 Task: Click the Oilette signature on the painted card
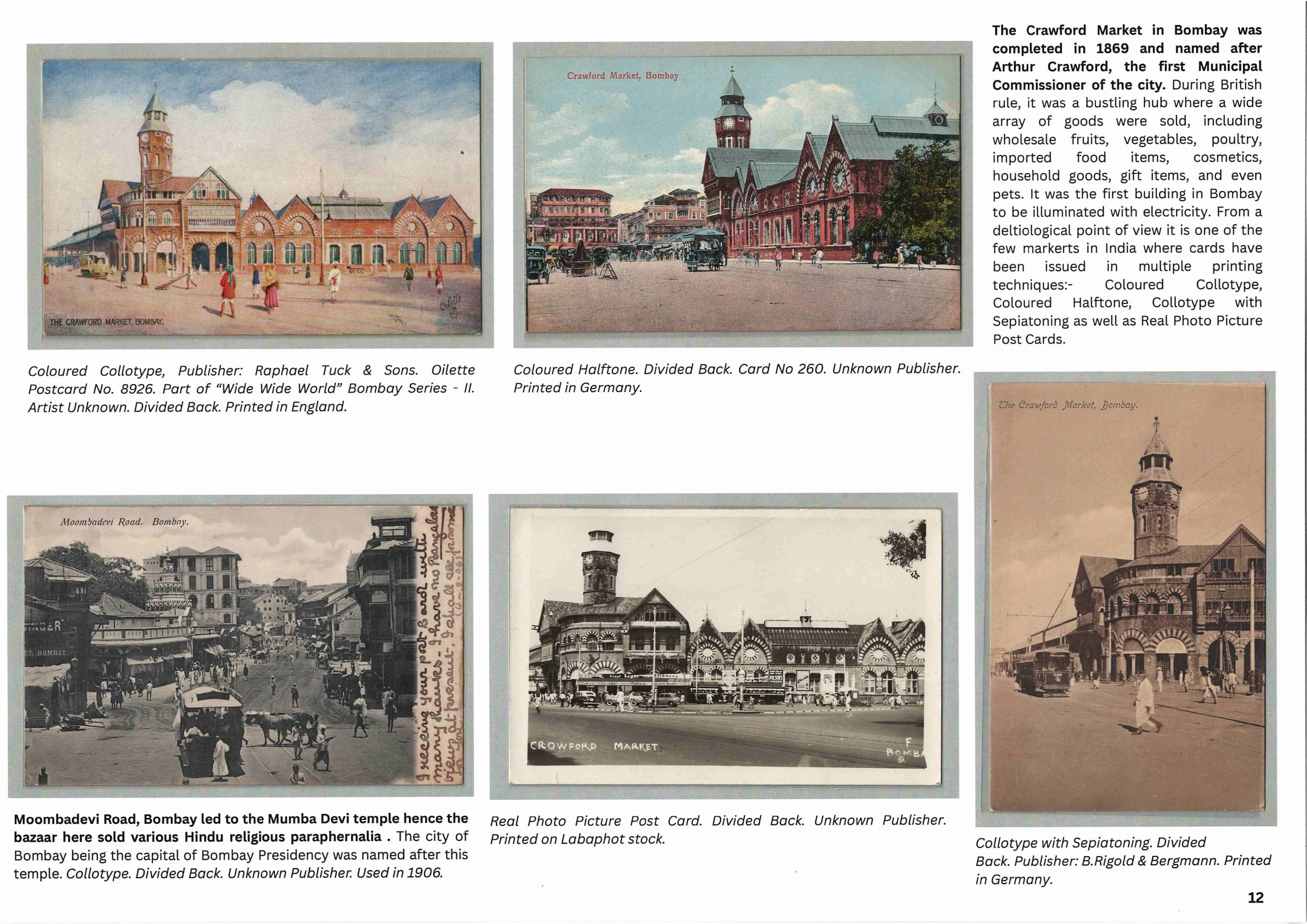[451, 303]
